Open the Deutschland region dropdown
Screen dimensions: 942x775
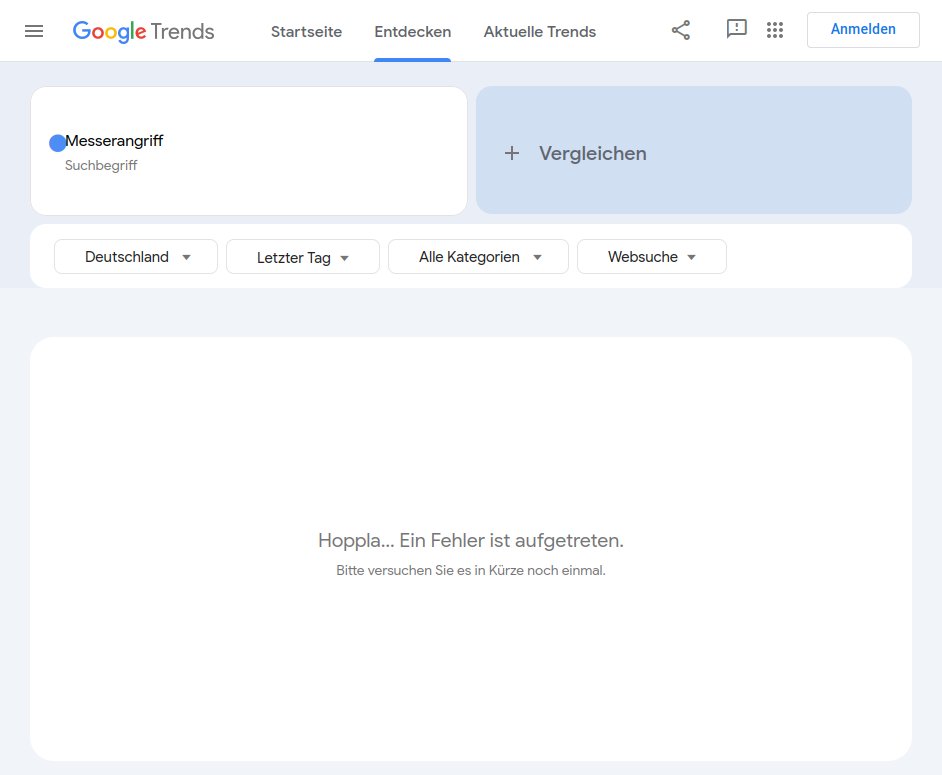[135, 256]
